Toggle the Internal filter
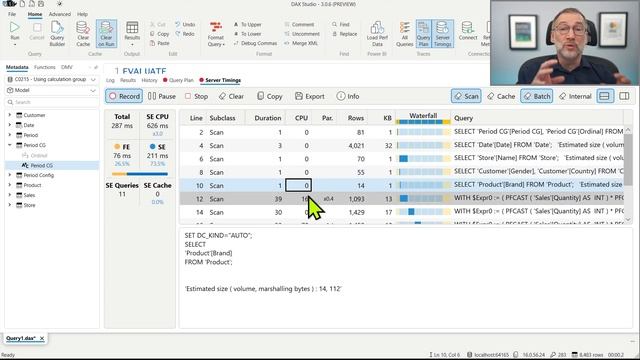 (575, 96)
